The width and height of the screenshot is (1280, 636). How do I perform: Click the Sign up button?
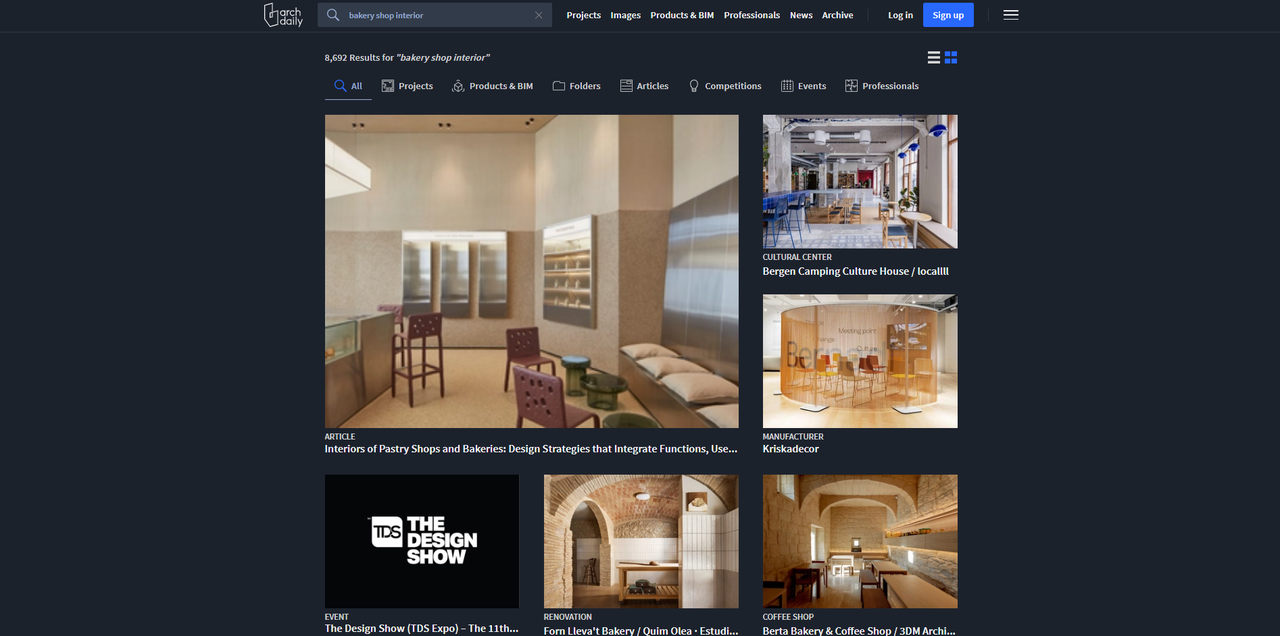coord(948,15)
